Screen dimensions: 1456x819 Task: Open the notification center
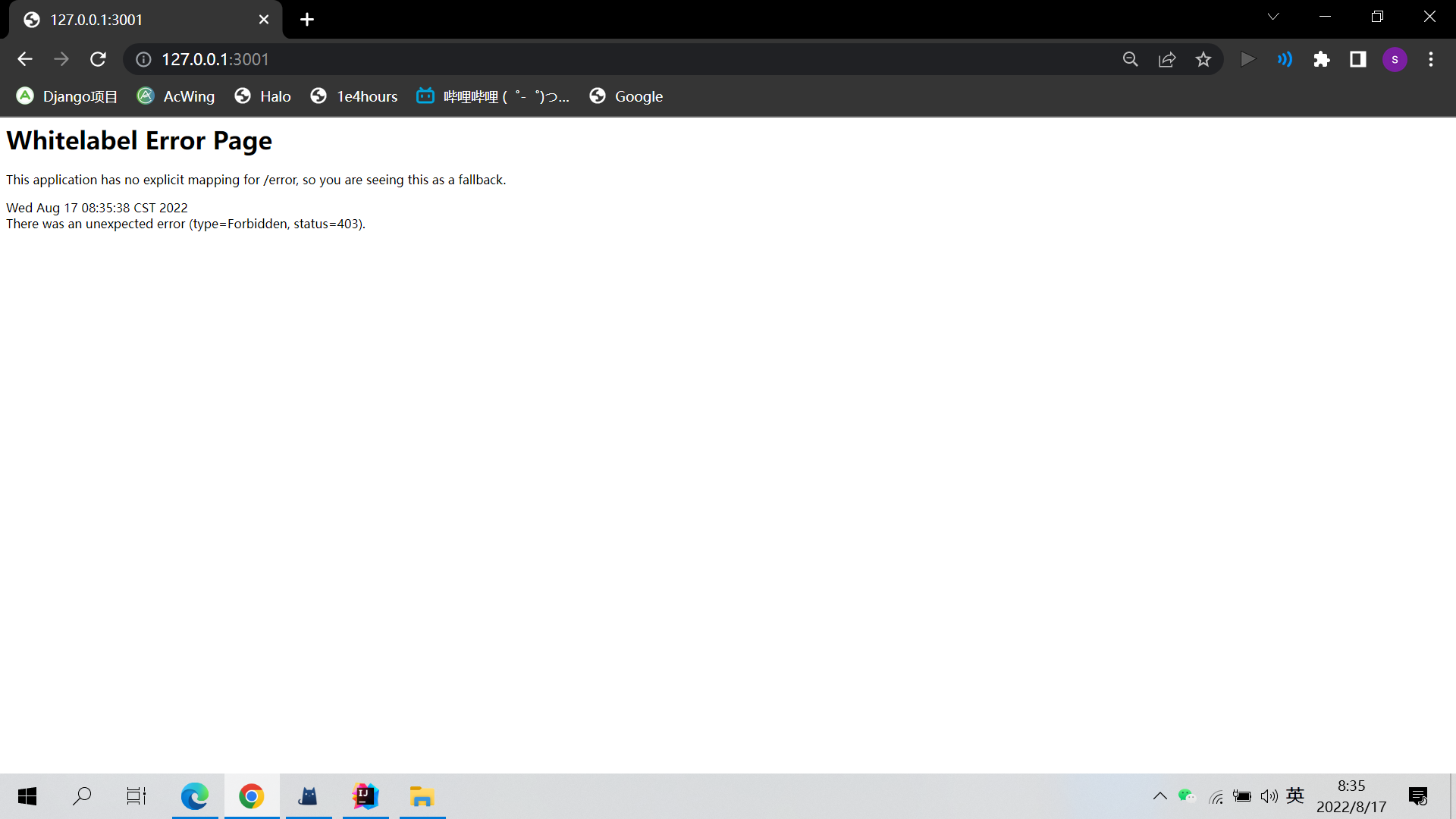(1418, 796)
